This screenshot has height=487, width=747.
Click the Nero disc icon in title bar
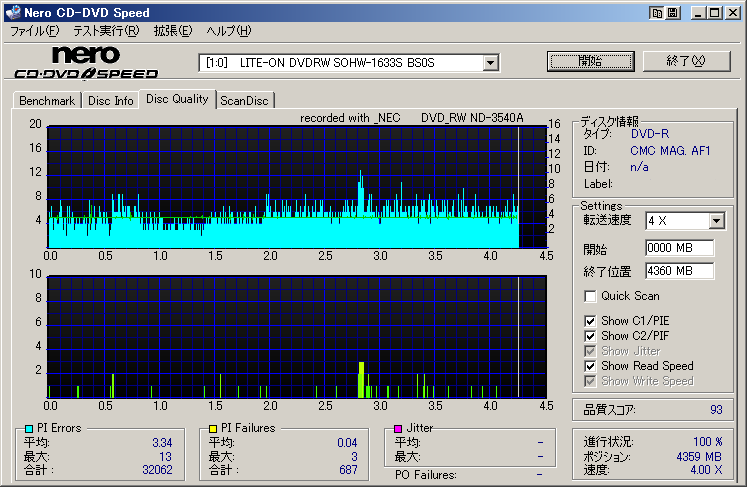coord(12,12)
